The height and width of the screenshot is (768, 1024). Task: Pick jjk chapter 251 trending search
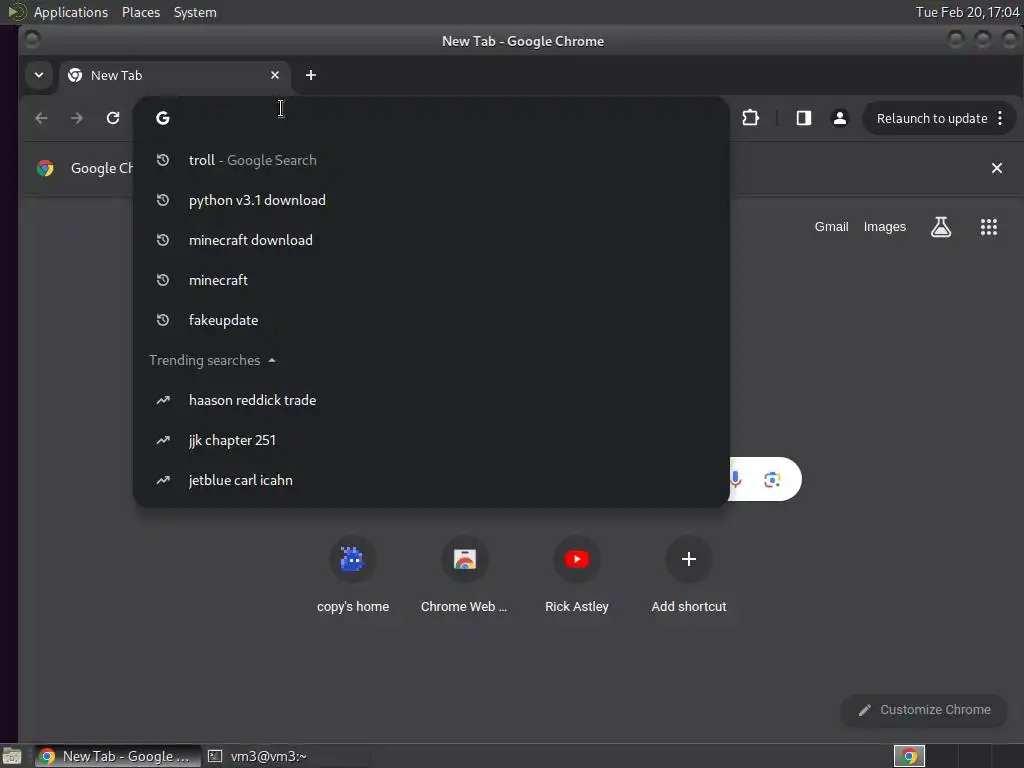click(x=431, y=440)
